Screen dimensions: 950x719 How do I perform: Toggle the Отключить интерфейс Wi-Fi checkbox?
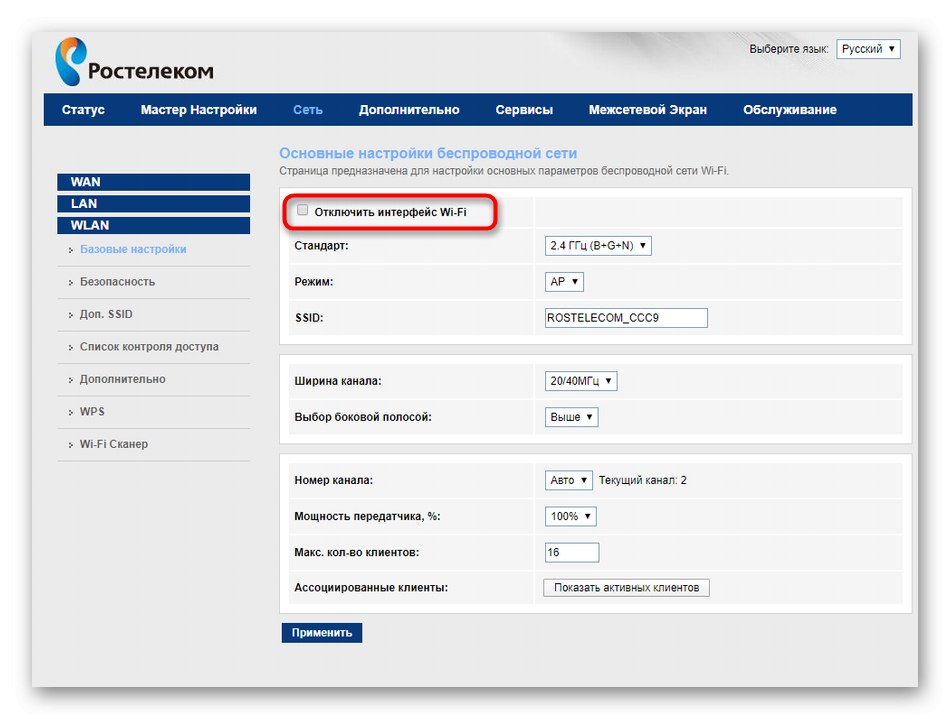(x=302, y=210)
